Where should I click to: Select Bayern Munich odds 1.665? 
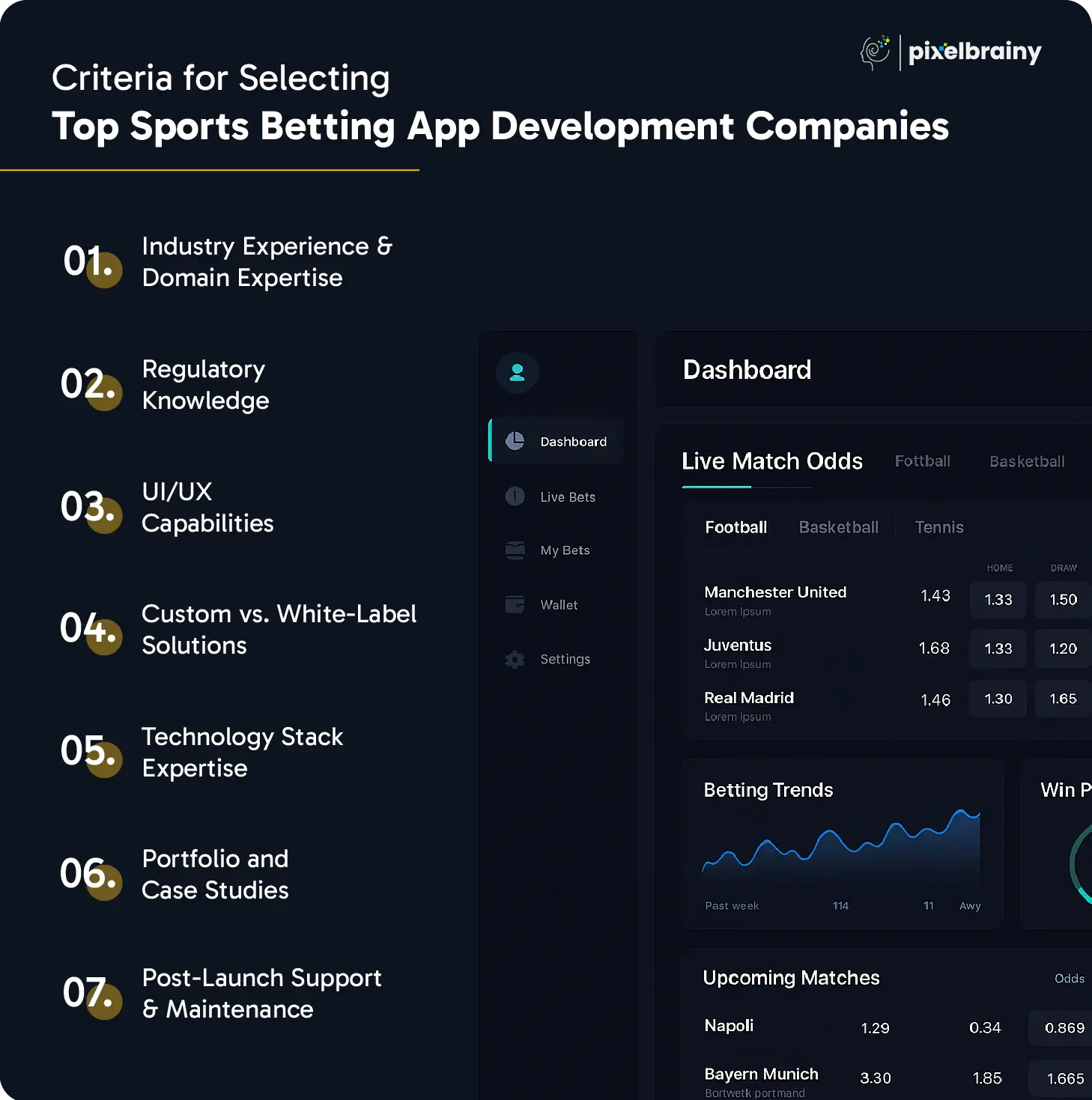[1064, 1078]
